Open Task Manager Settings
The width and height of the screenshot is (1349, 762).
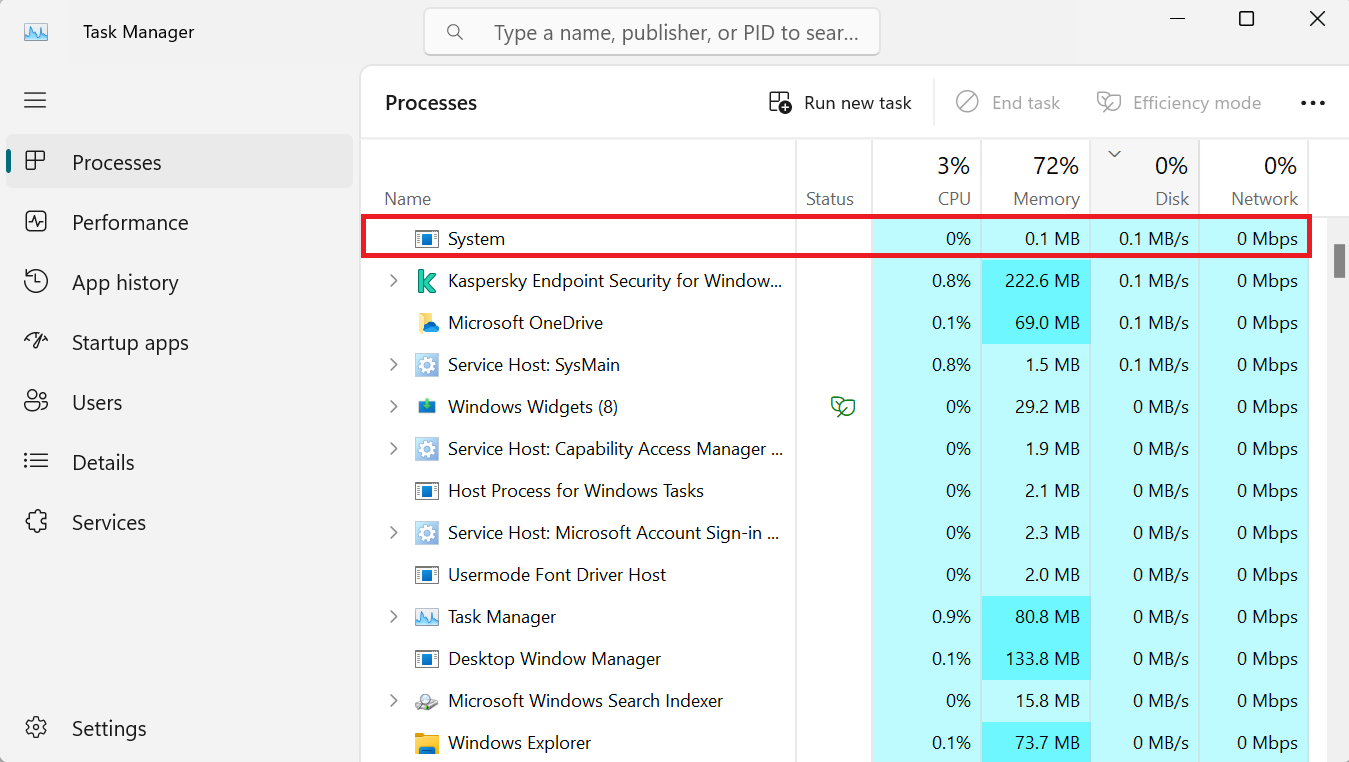pos(180,728)
